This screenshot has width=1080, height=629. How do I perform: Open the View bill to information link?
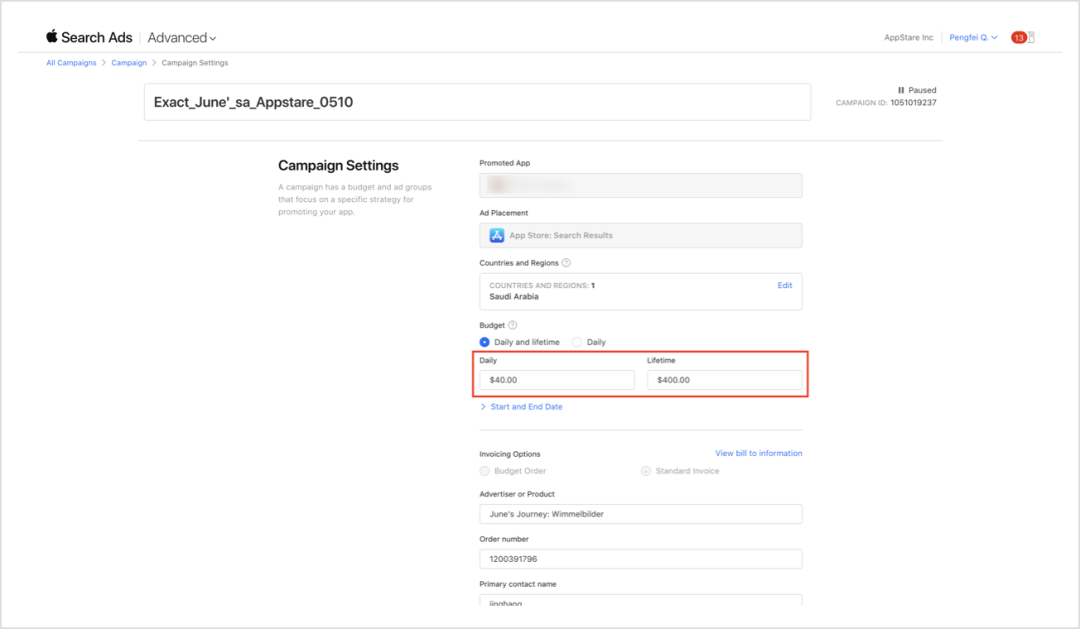click(758, 454)
